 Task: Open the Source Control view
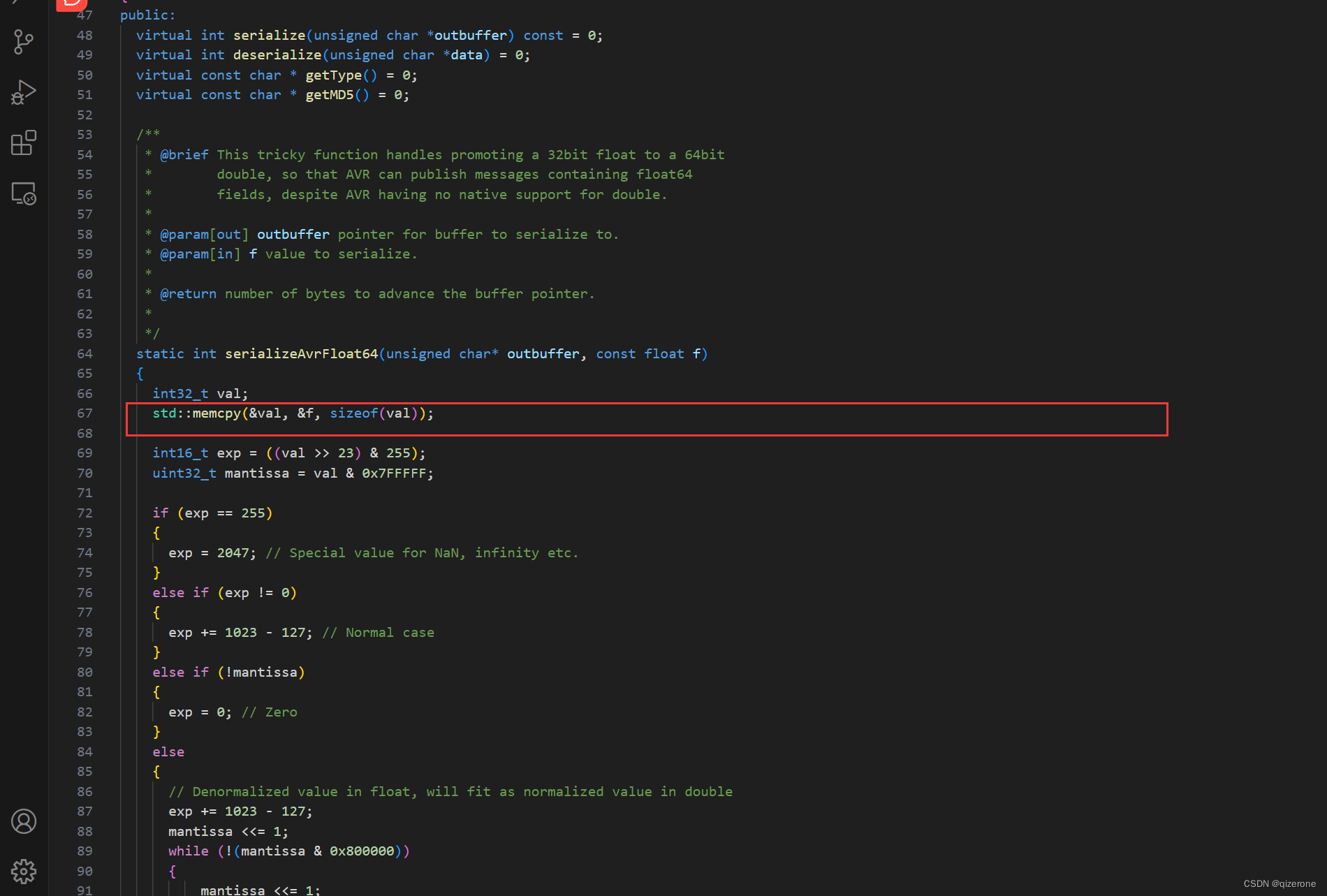[24, 41]
